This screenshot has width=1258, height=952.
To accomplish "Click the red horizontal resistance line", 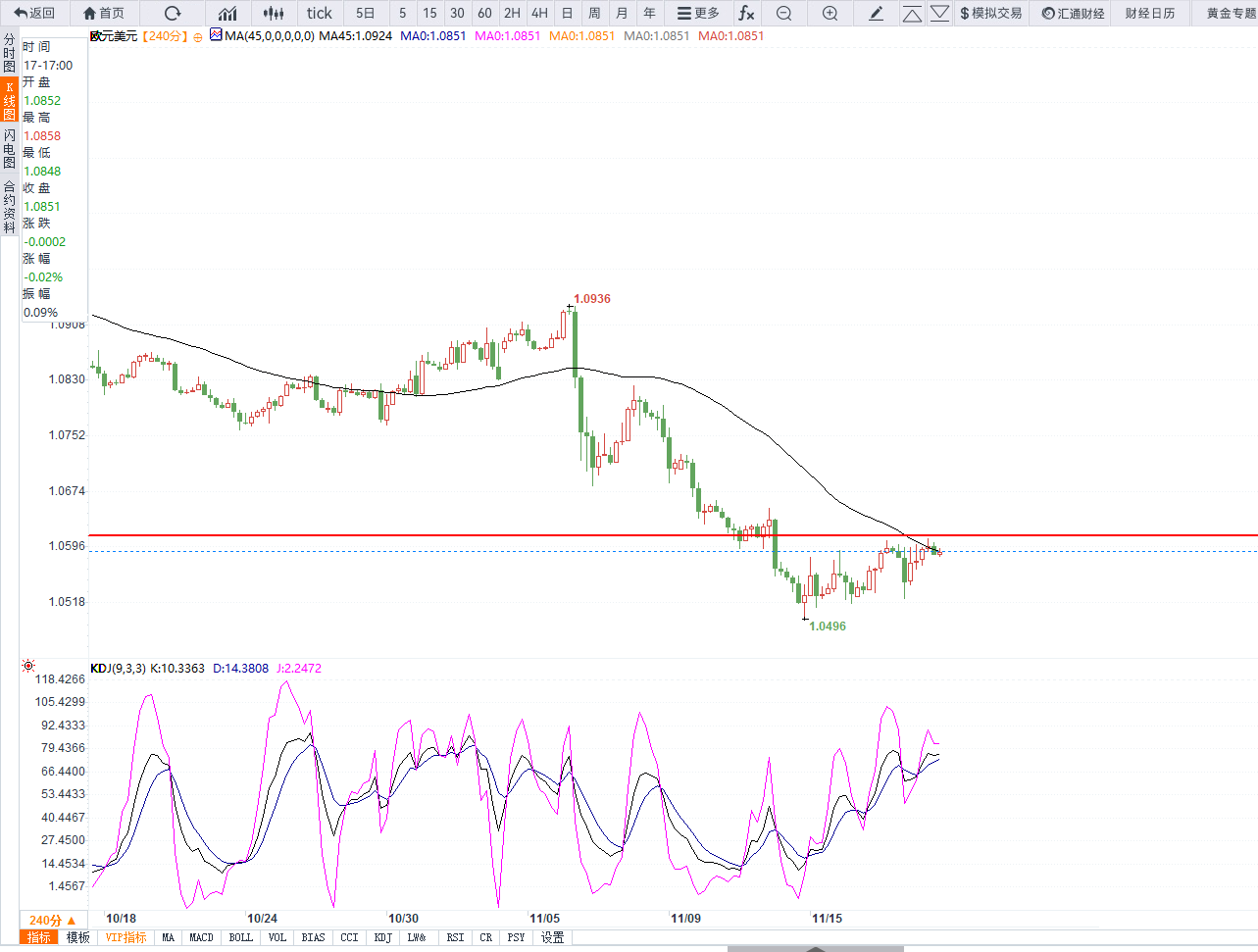I will [673, 535].
